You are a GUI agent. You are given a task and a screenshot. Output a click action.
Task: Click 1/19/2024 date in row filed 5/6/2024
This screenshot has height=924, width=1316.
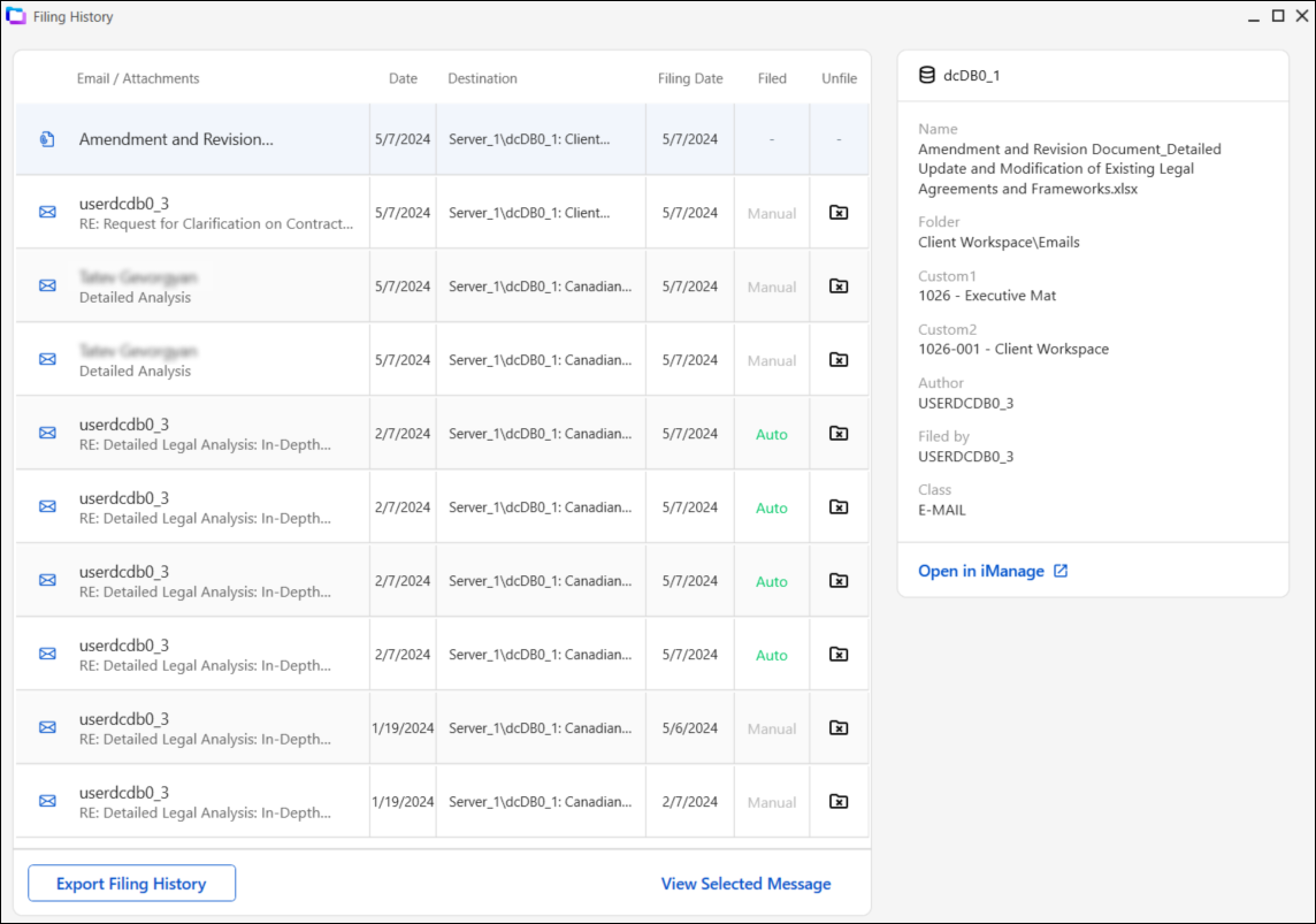tap(403, 728)
